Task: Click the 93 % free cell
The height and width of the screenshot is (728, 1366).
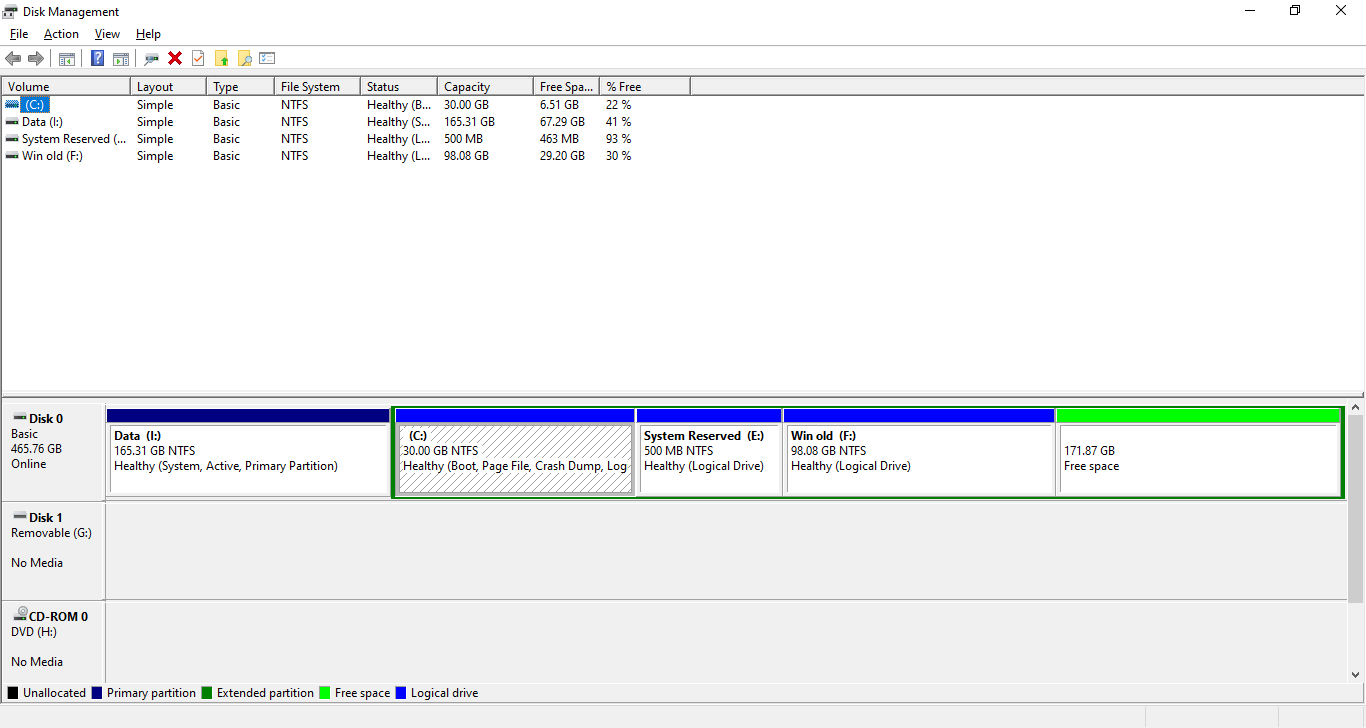Action: point(618,138)
